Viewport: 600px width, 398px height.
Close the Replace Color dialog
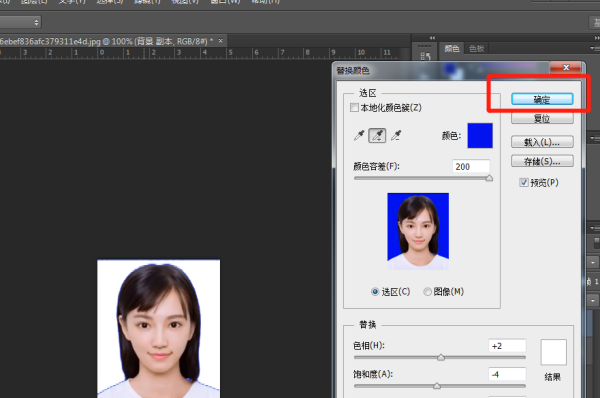tap(566, 68)
